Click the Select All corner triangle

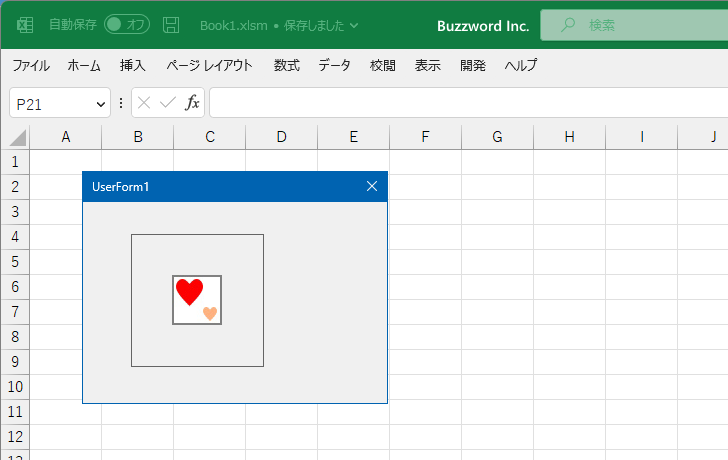coord(18,138)
